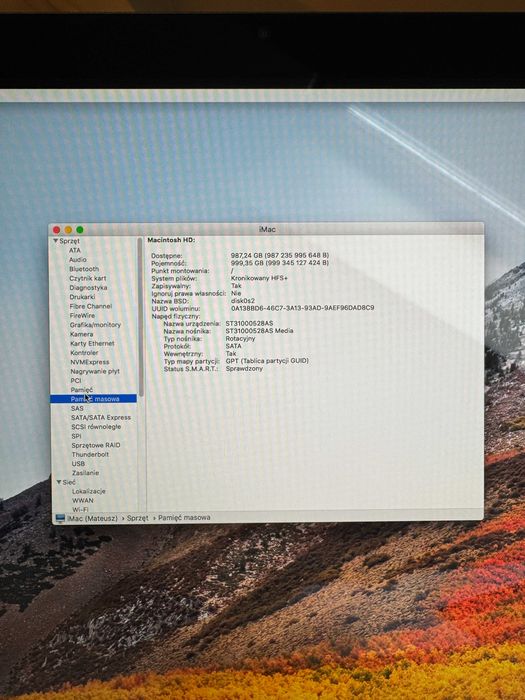Select the highlighted Pamięć masowa row
Screen dimensions: 525x700
(93, 399)
